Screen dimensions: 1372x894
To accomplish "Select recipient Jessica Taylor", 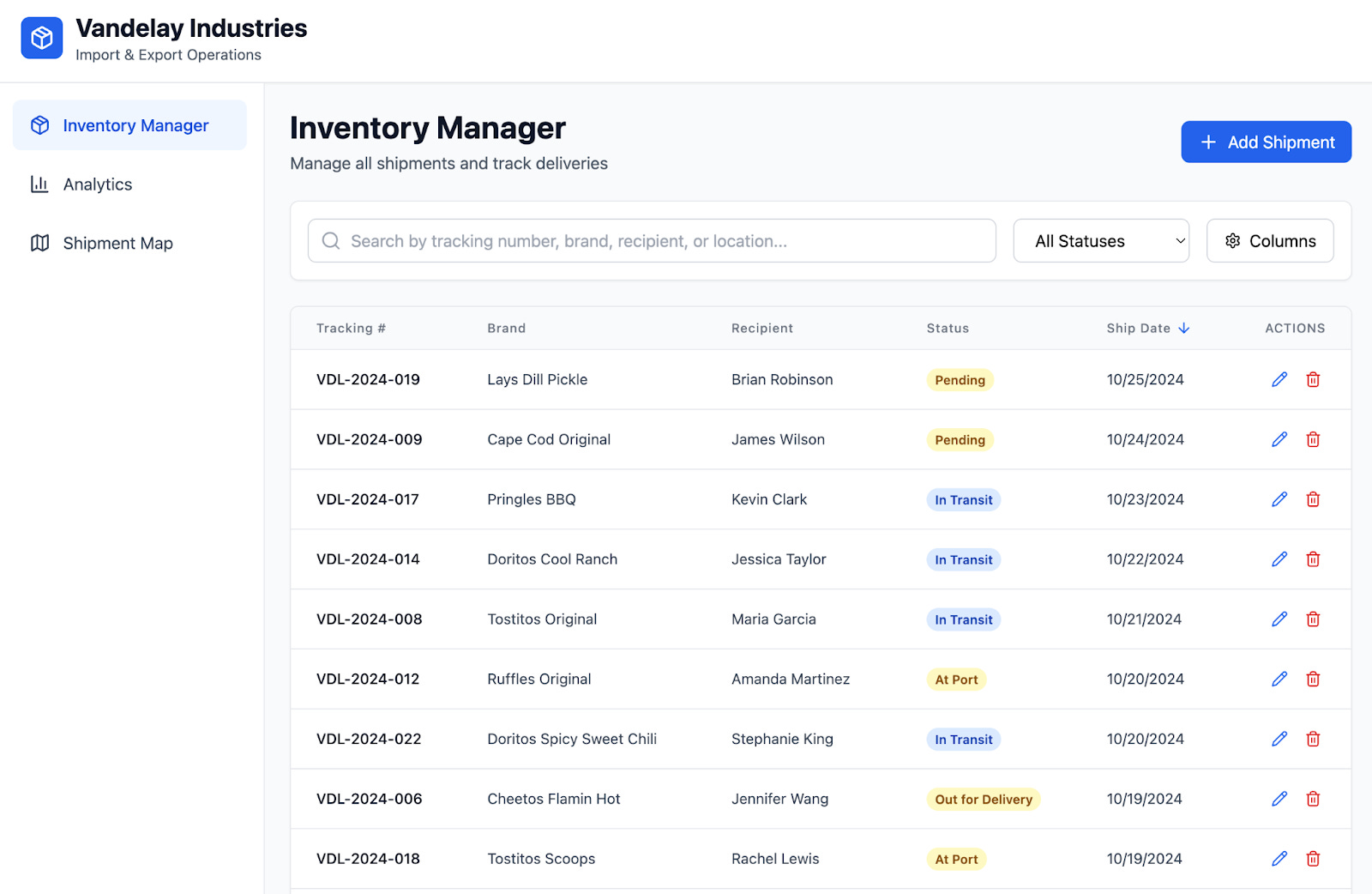I will (779, 559).
